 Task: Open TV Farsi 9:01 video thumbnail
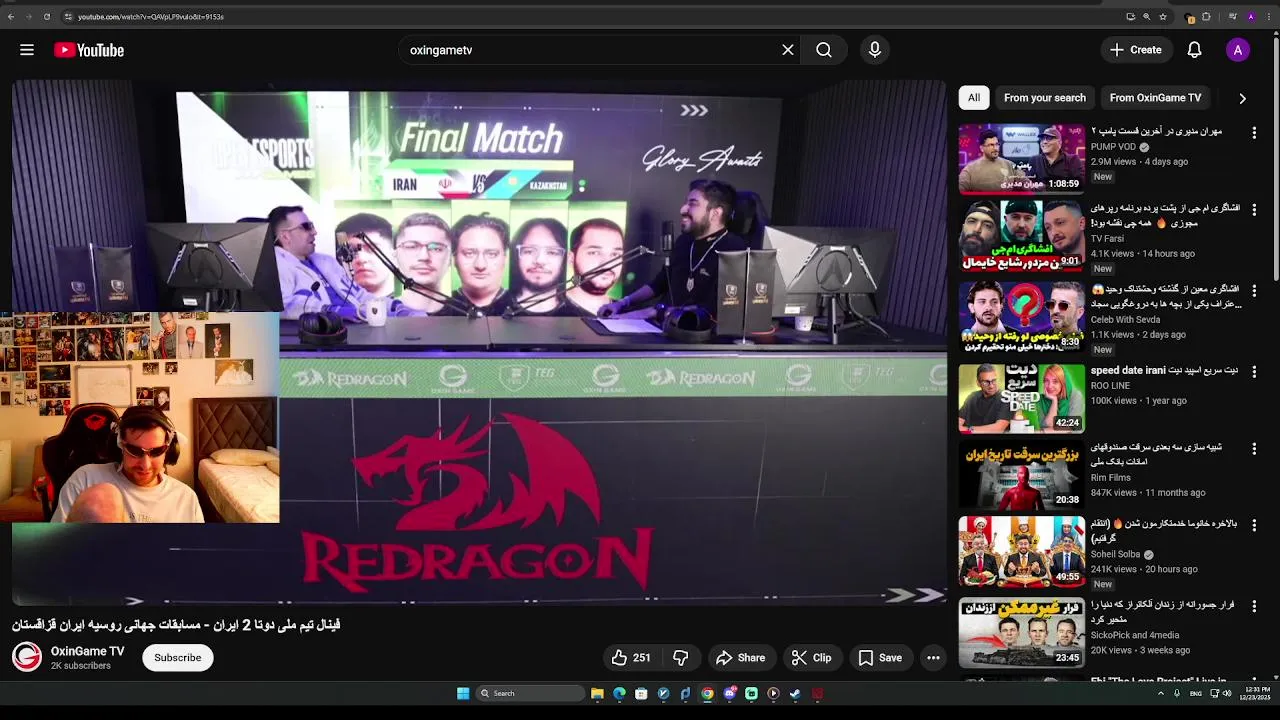tap(1021, 237)
